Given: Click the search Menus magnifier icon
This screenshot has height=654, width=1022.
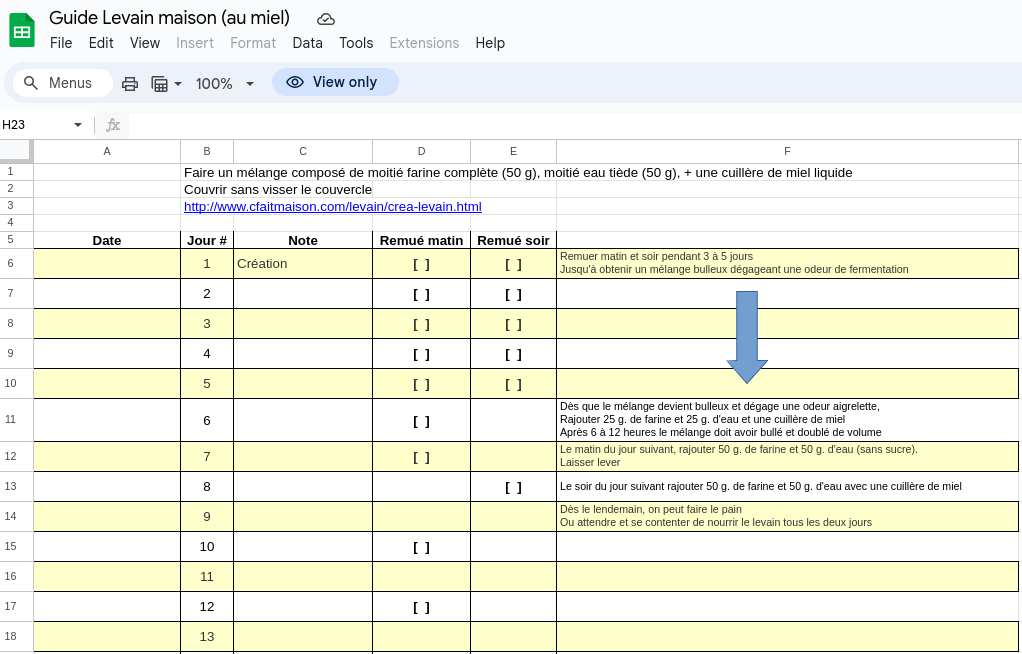Looking at the screenshot, I should (x=31, y=83).
